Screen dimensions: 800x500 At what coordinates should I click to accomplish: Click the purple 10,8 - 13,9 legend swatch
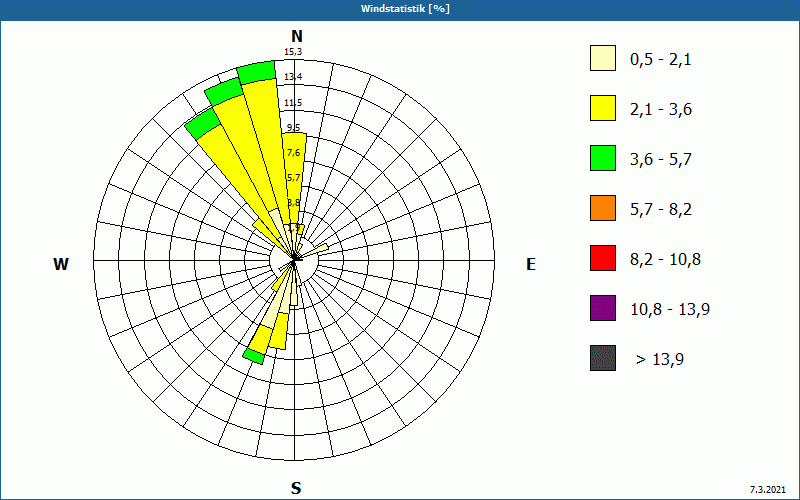603,308
